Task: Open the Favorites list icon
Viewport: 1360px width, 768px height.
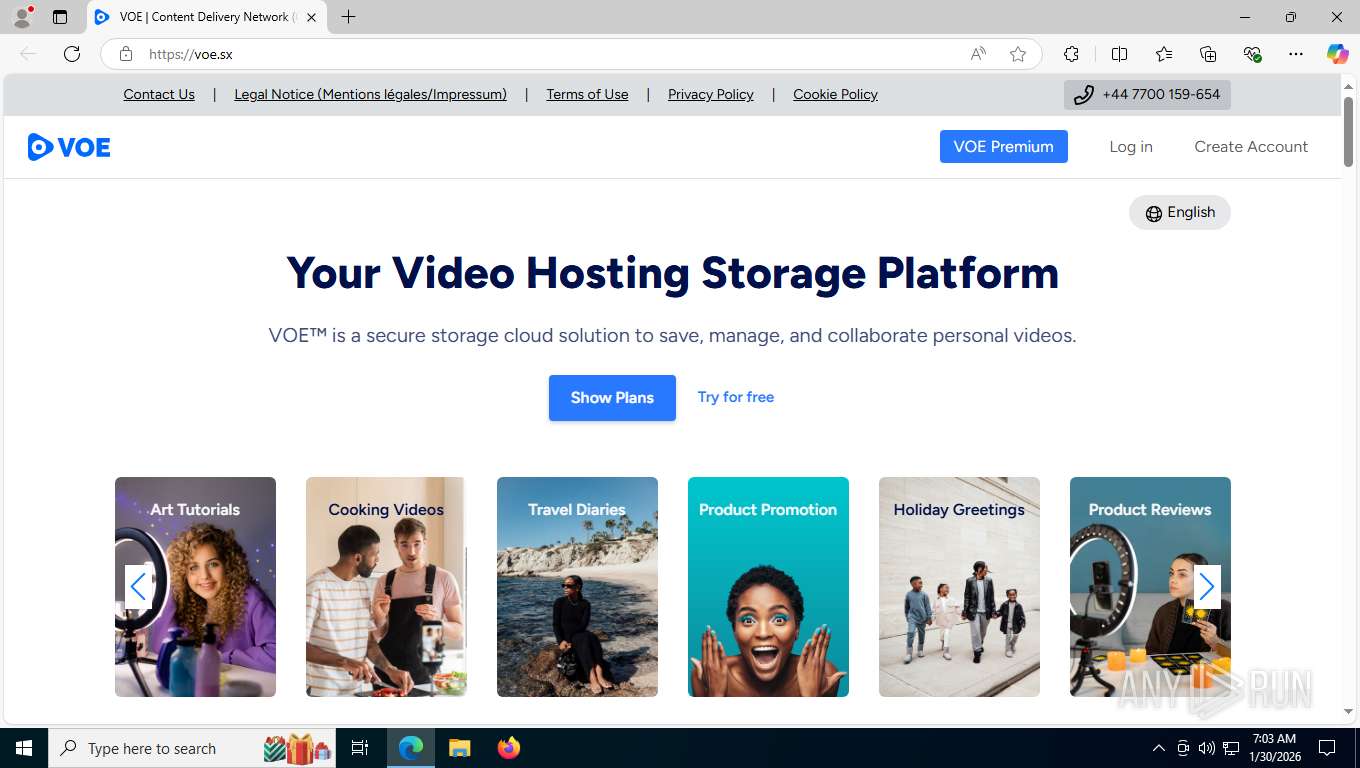Action: [1163, 54]
